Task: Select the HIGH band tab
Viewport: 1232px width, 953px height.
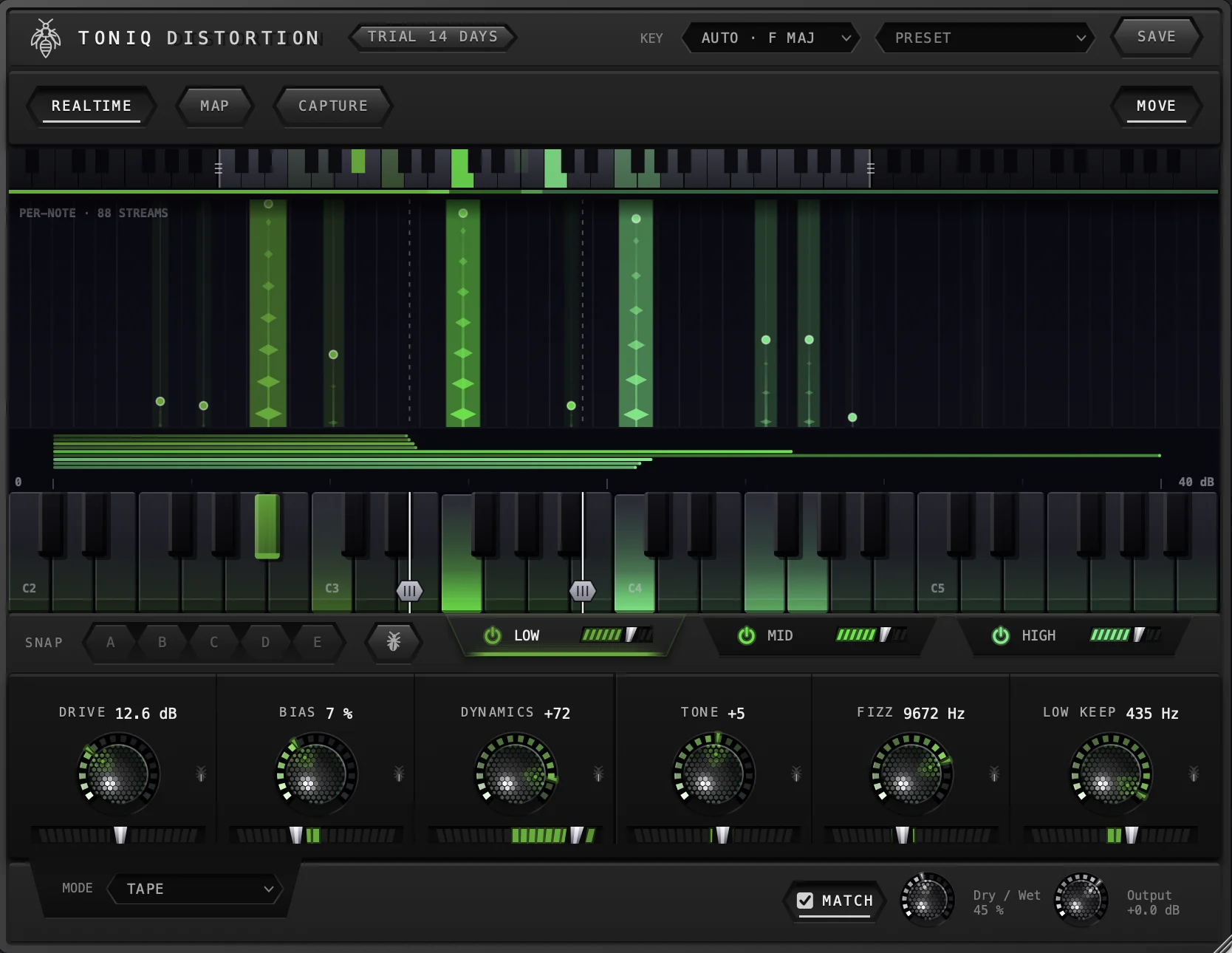Action: (1074, 635)
